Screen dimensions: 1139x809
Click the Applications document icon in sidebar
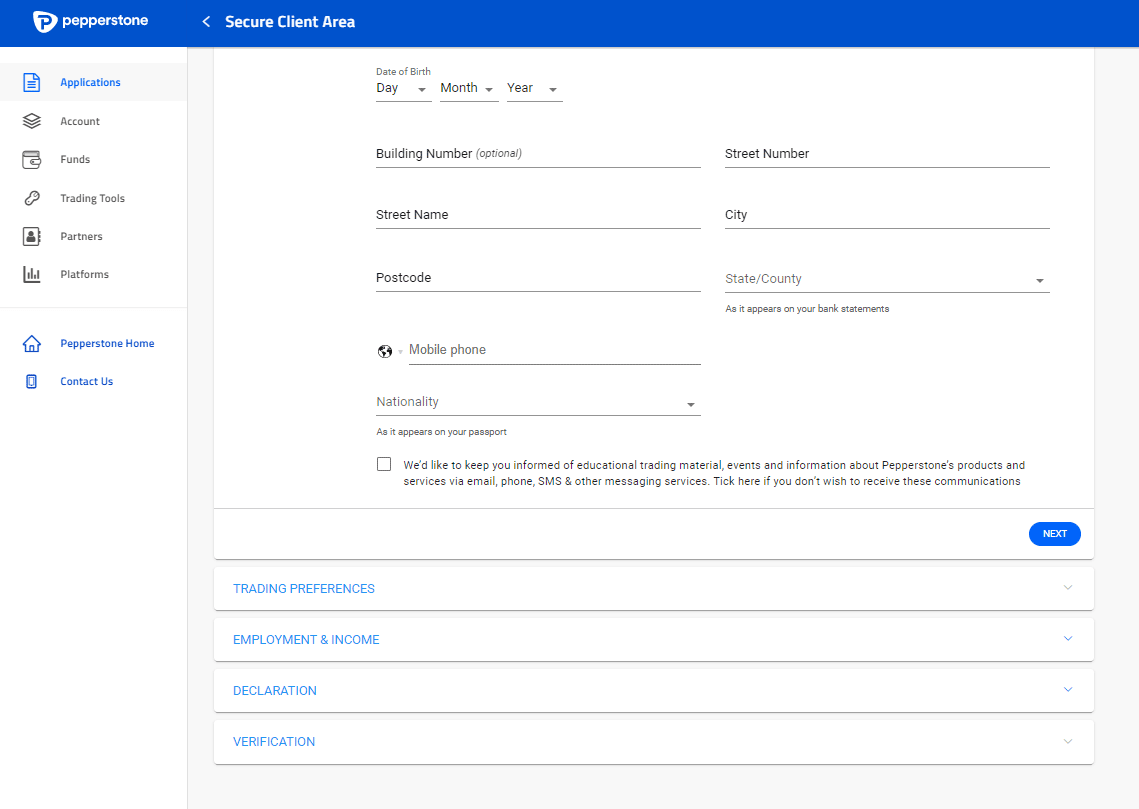click(x=32, y=83)
